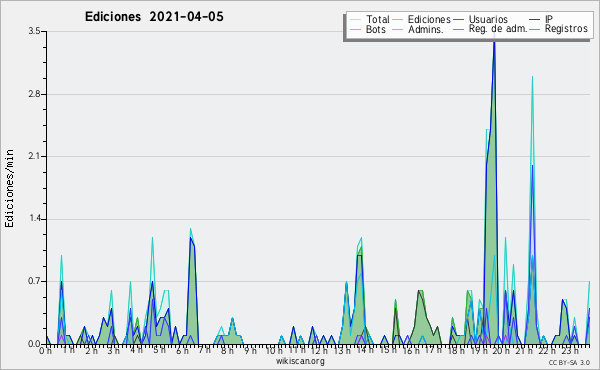
Task: Click the 'Ediciones 2021-04-05' chart title
Action: tap(154, 17)
